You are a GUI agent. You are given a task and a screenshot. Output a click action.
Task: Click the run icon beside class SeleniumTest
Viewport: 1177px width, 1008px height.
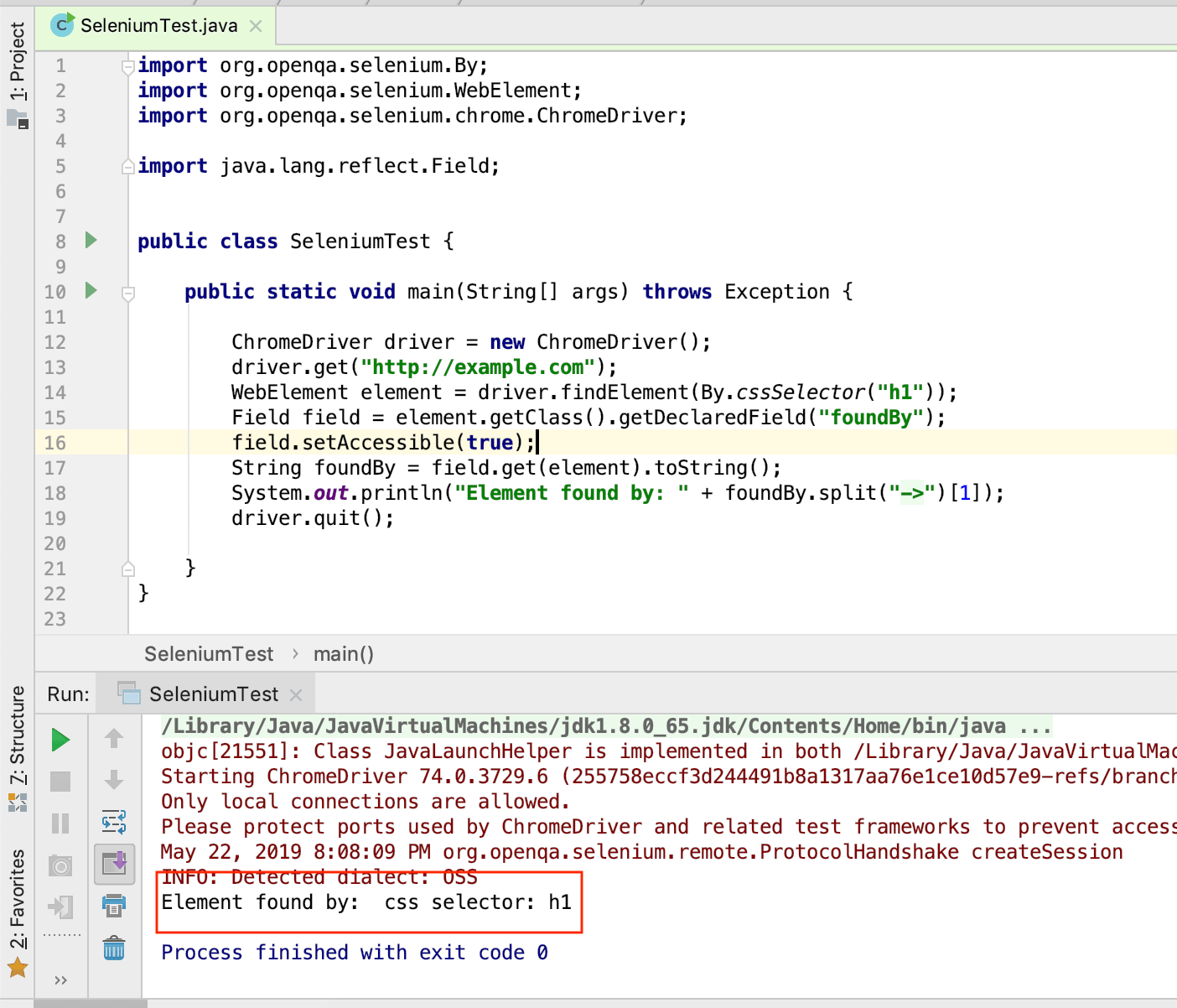[91, 241]
